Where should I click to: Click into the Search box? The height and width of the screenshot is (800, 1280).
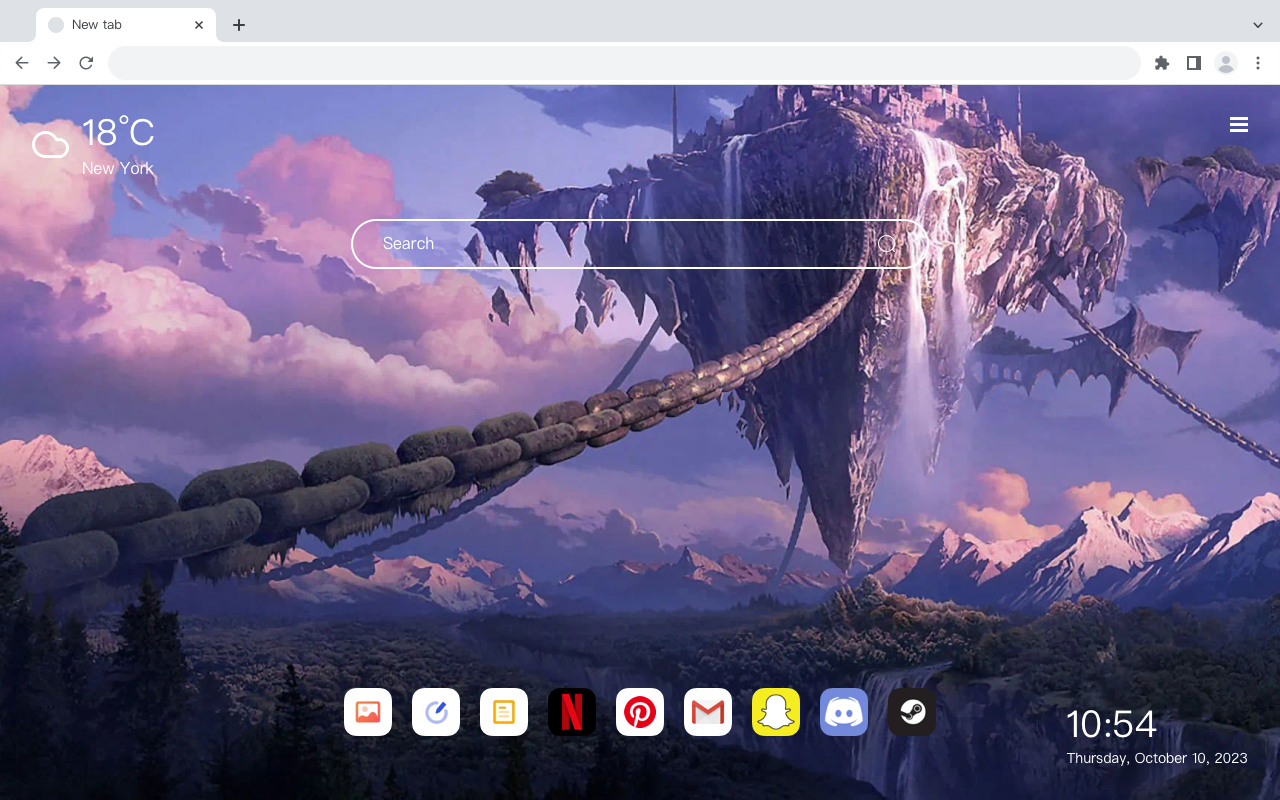[x=640, y=244]
